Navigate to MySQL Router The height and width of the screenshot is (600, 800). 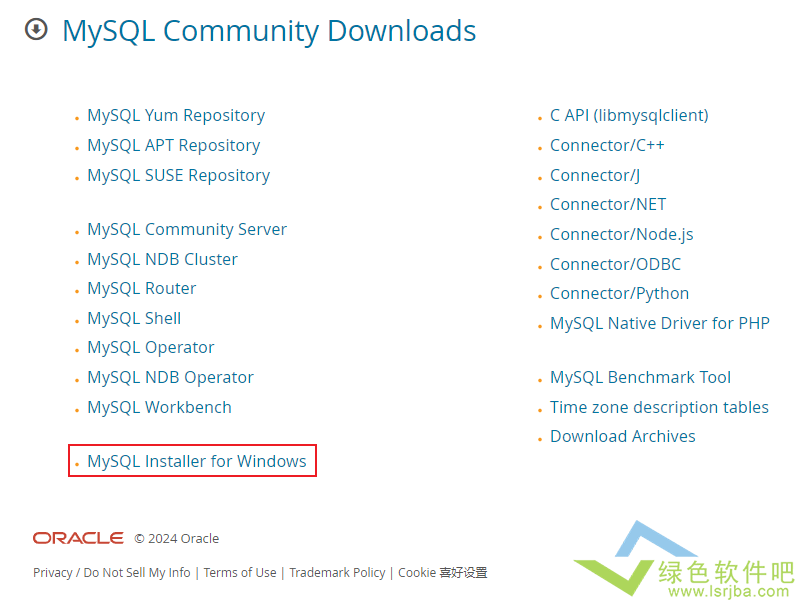click(x=141, y=289)
